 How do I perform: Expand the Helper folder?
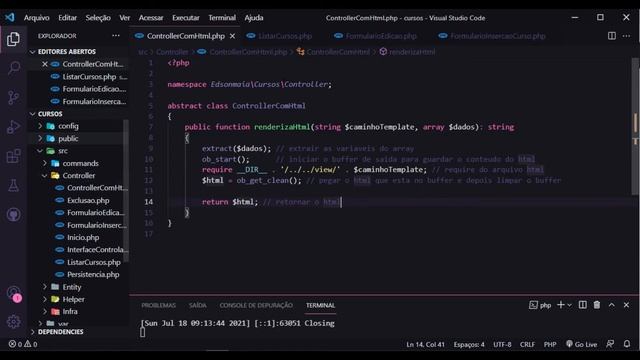coord(73,299)
